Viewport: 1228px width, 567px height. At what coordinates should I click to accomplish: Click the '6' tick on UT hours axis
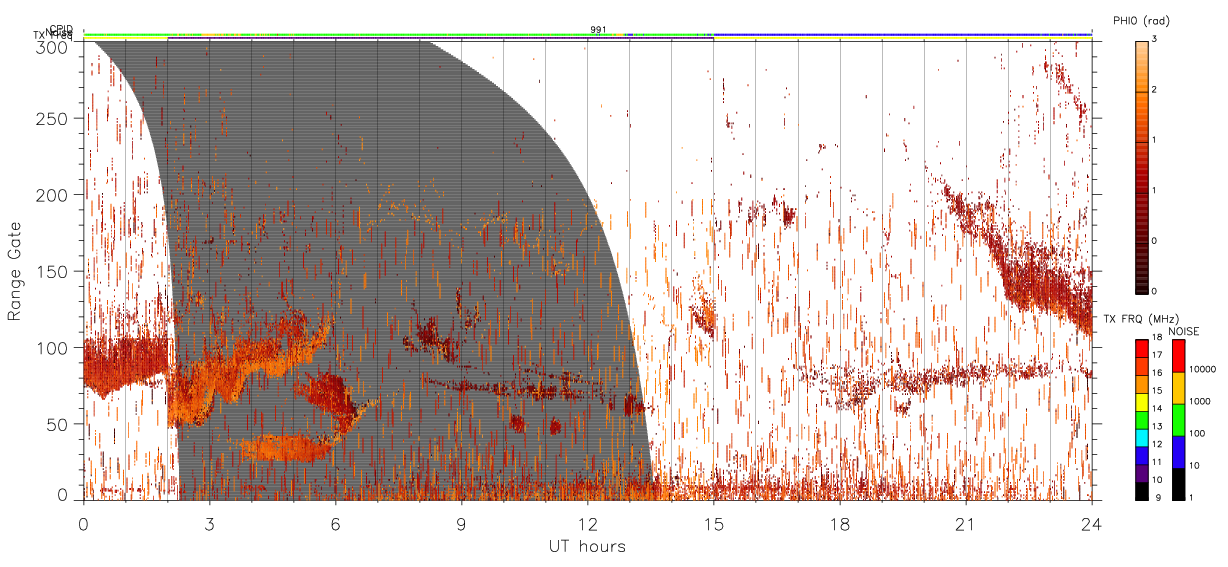pyautogui.click(x=336, y=524)
